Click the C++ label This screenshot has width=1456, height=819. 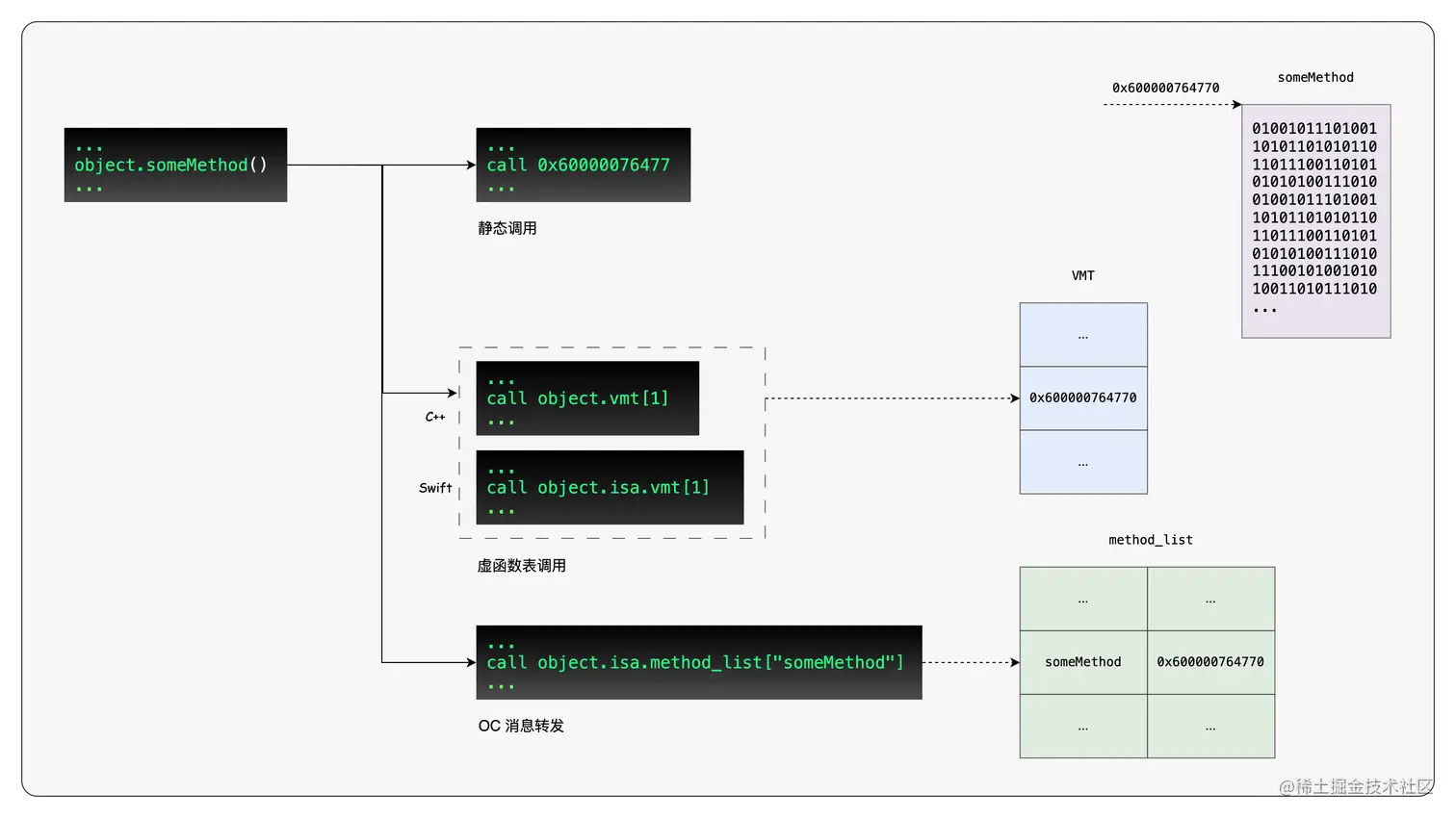[435, 417]
